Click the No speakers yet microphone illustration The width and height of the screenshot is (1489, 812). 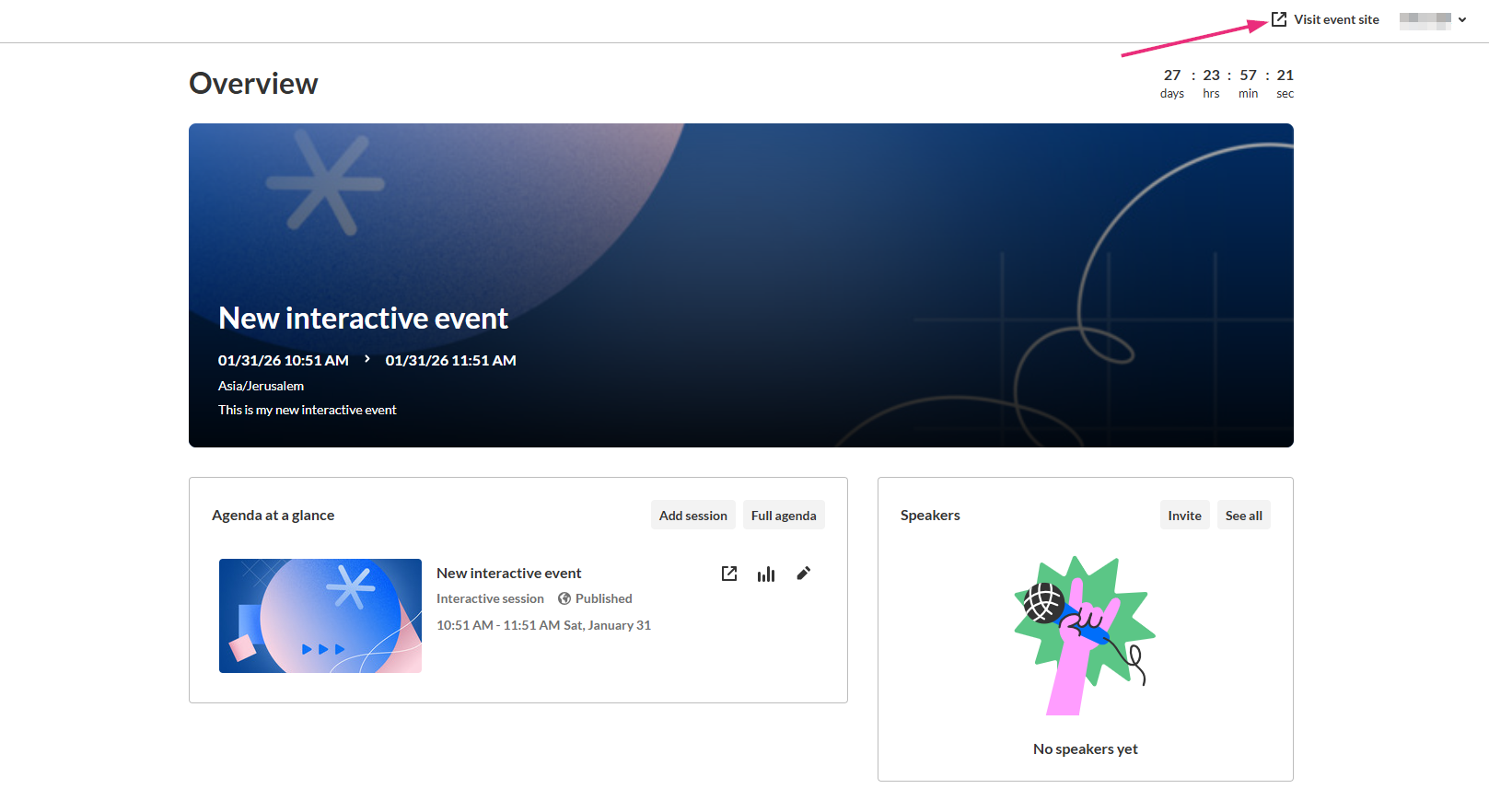click(1085, 635)
